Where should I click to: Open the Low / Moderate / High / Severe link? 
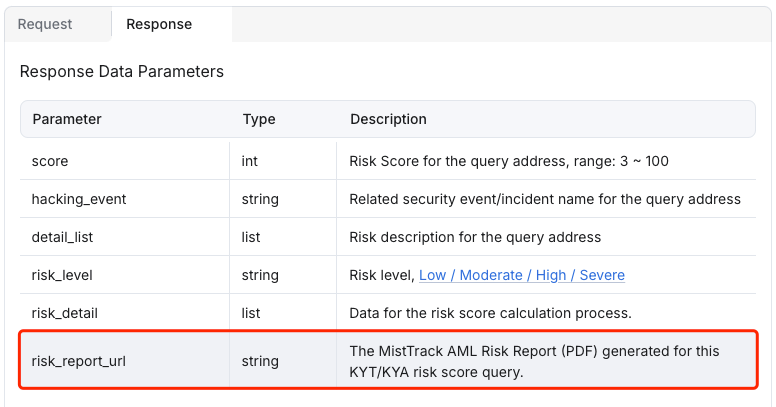pos(521,275)
